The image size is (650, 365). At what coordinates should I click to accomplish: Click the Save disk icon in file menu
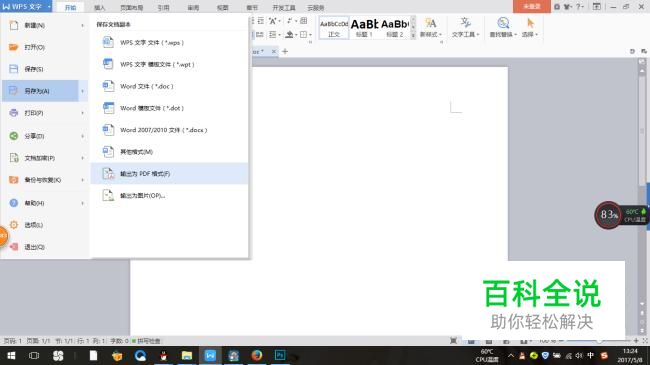click(x=14, y=69)
